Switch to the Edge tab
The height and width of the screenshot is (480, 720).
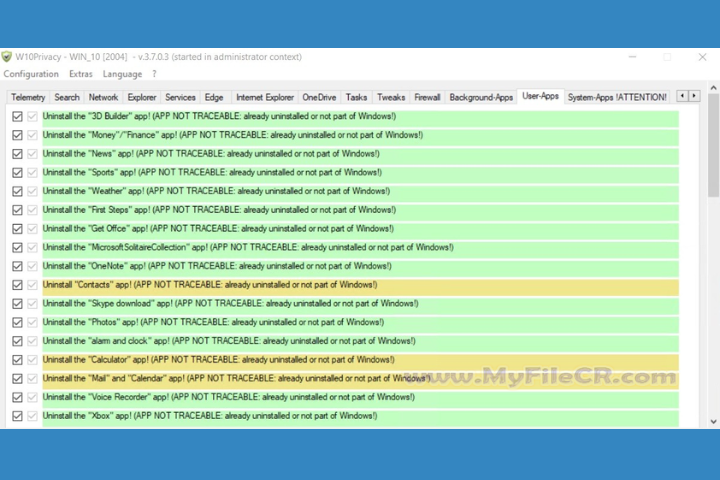[x=214, y=97]
